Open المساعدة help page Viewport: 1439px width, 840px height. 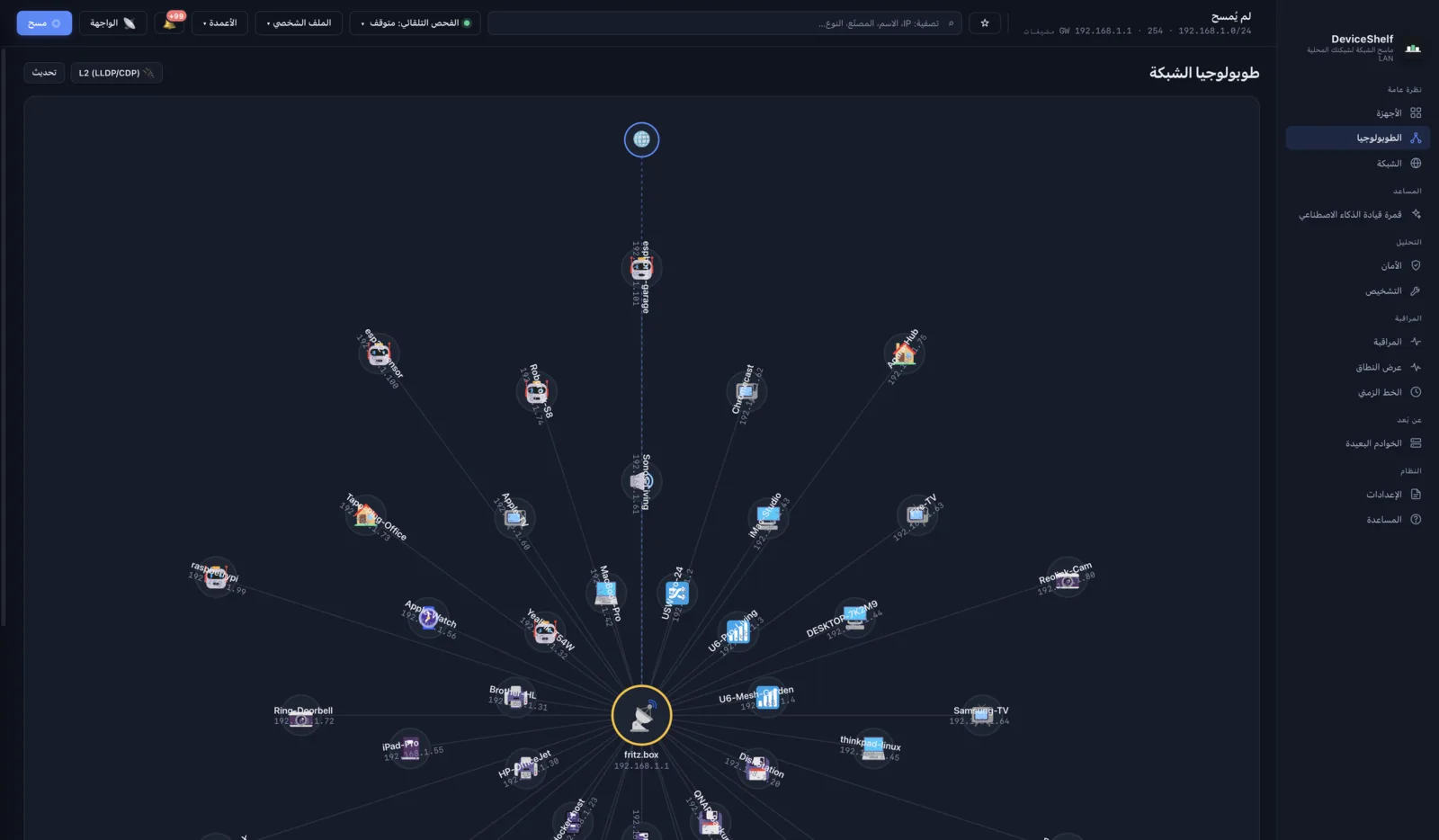click(1358, 520)
